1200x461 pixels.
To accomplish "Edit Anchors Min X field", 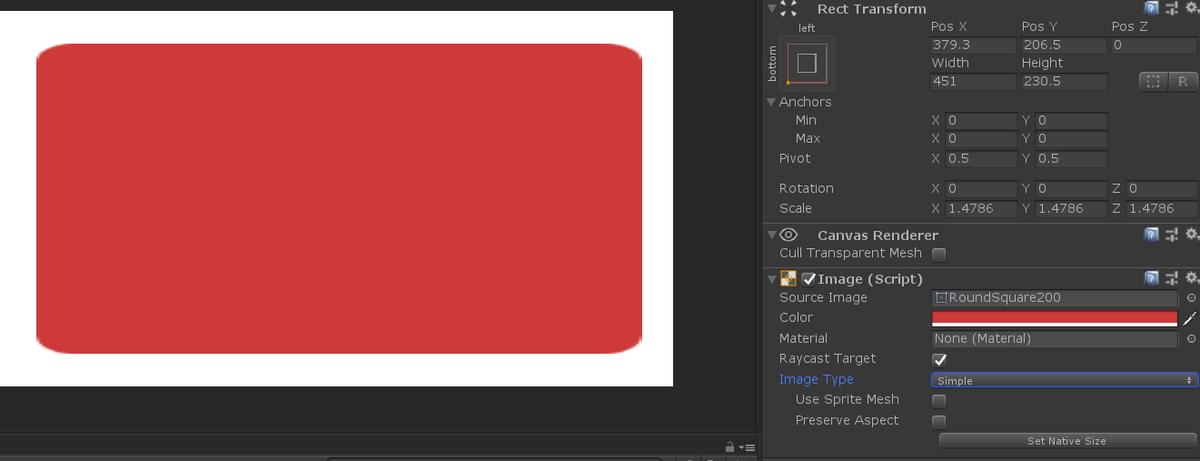I will (x=981, y=120).
